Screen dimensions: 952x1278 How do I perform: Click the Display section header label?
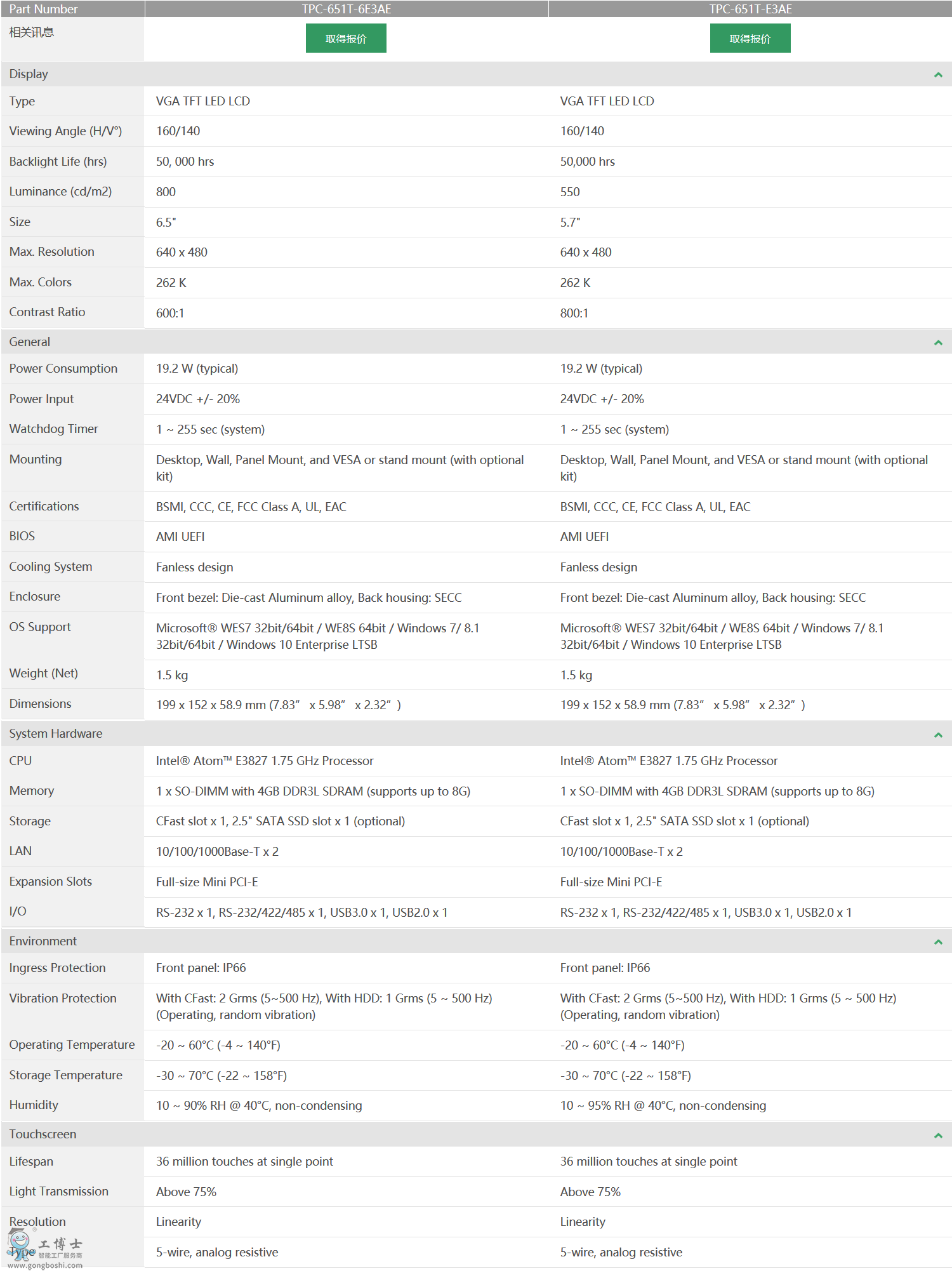29,74
